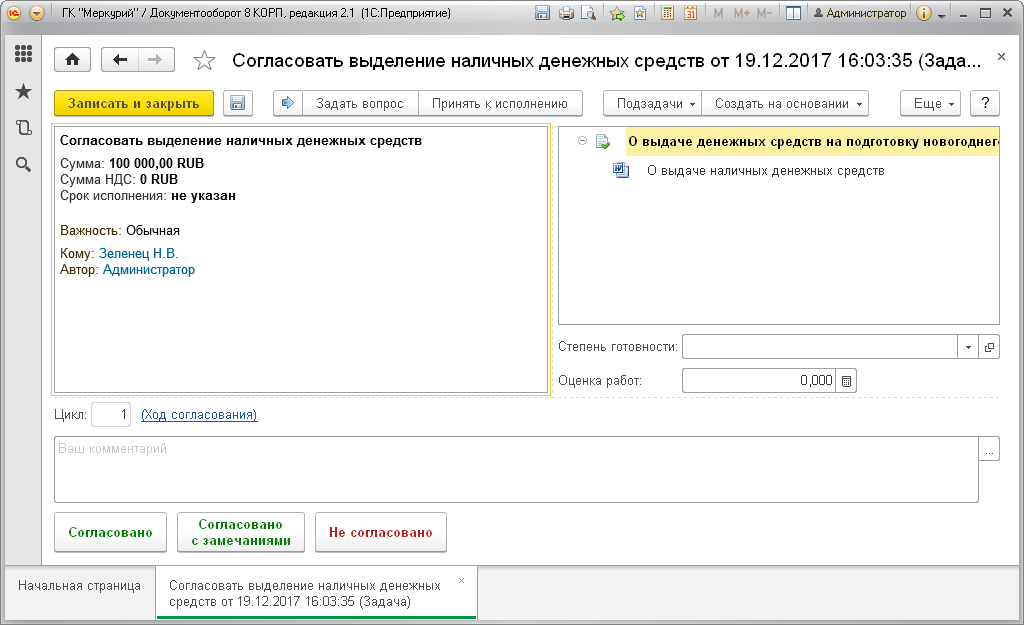Open comment selection ellipsis button

tap(989, 449)
